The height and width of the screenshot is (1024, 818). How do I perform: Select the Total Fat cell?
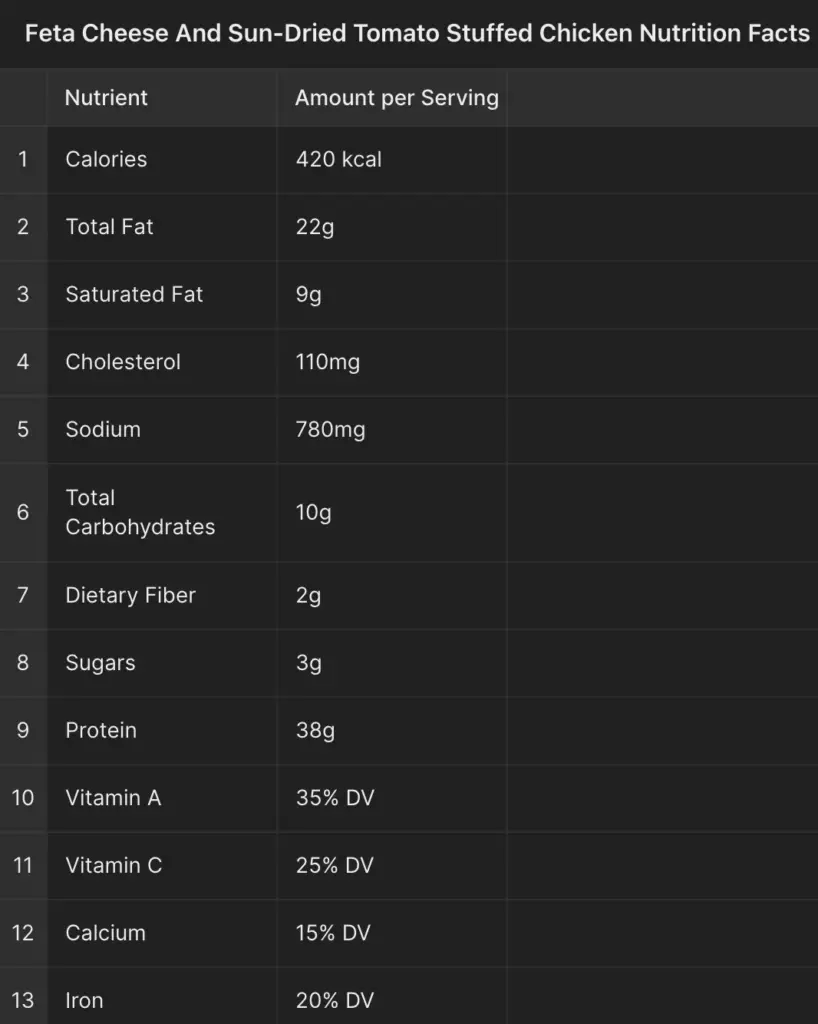162,227
